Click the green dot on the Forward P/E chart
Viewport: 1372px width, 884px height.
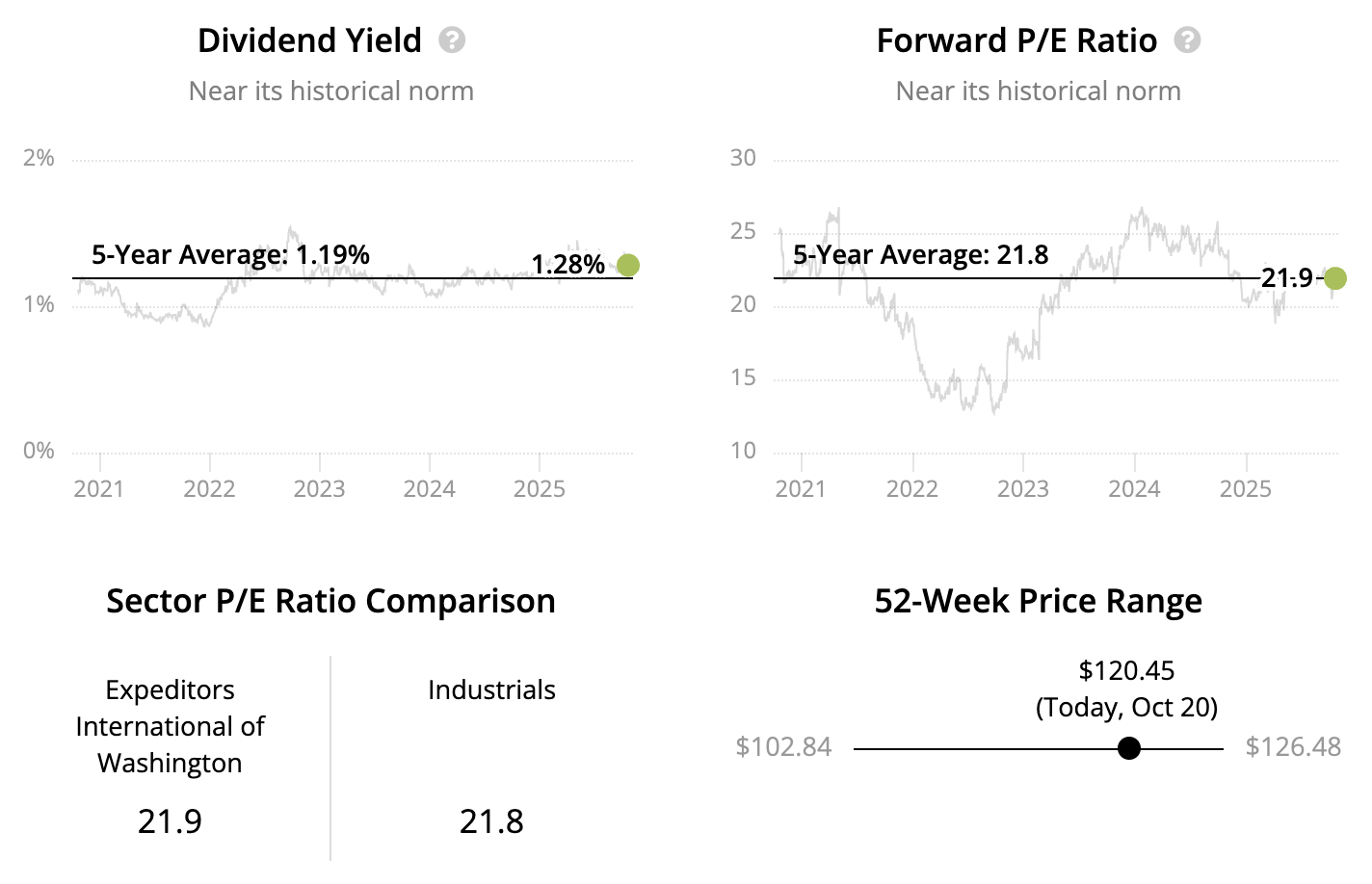click(1334, 278)
